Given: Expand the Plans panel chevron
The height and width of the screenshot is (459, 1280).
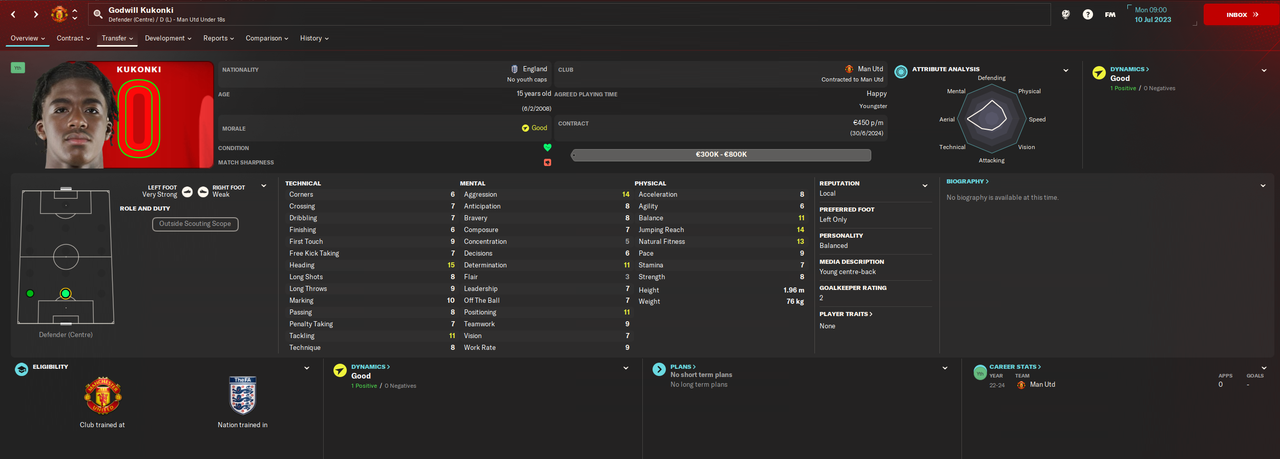Looking at the screenshot, I should pyautogui.click(x=945, y=368).
